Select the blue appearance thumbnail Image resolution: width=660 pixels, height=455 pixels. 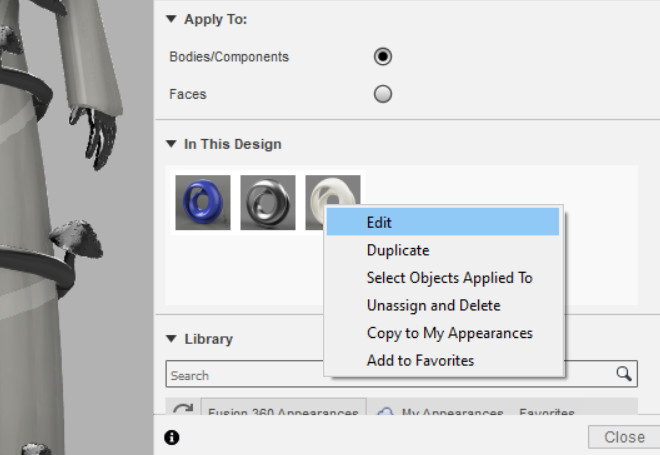pos(203,202)
